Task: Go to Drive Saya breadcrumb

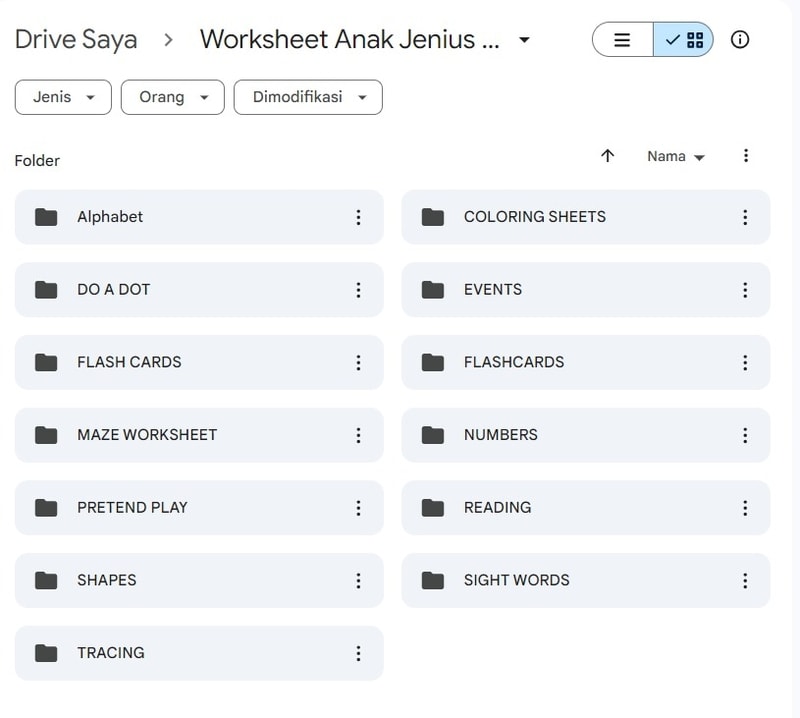Action: (x=76, y=40)
